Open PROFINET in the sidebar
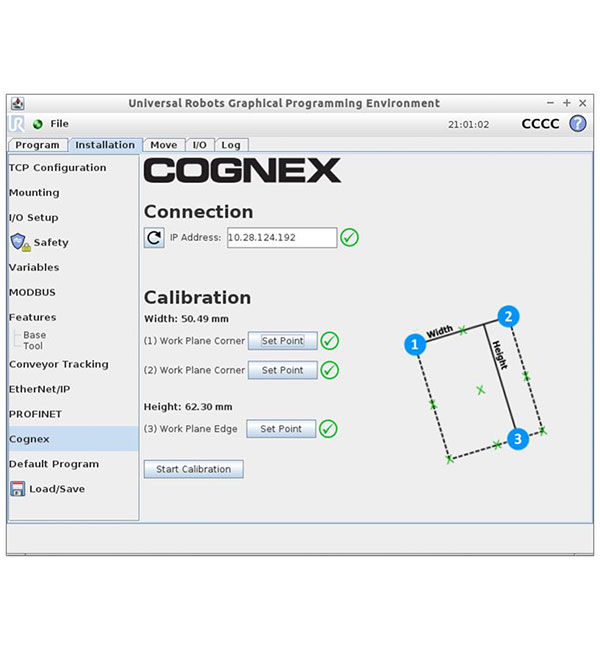This screenshot has width=600, height=650. coord(35,414)
